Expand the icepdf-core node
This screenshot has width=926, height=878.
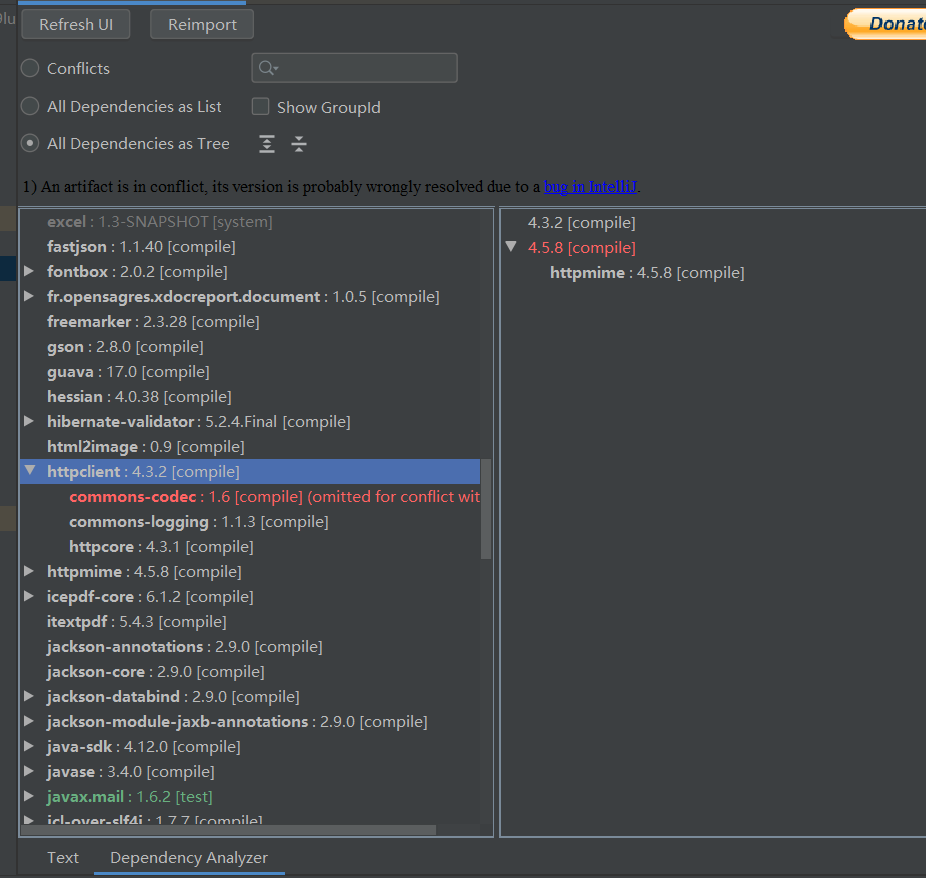[28, 596]
